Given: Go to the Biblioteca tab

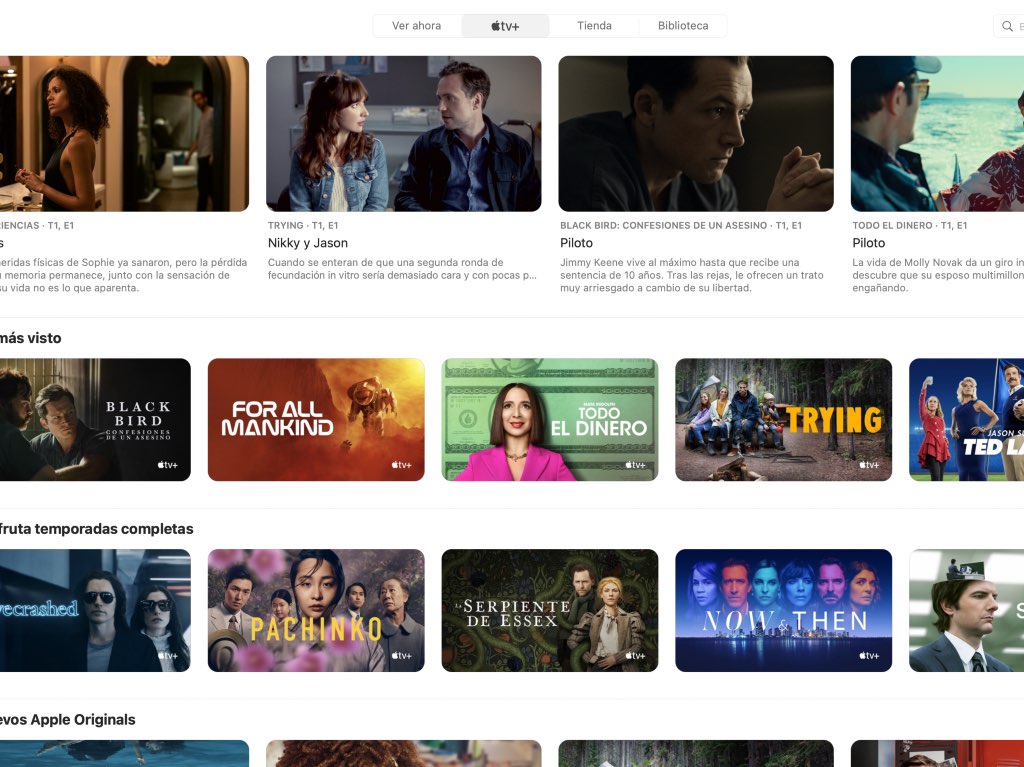Looking at the screenshot, I should click(x=683, y=26).
